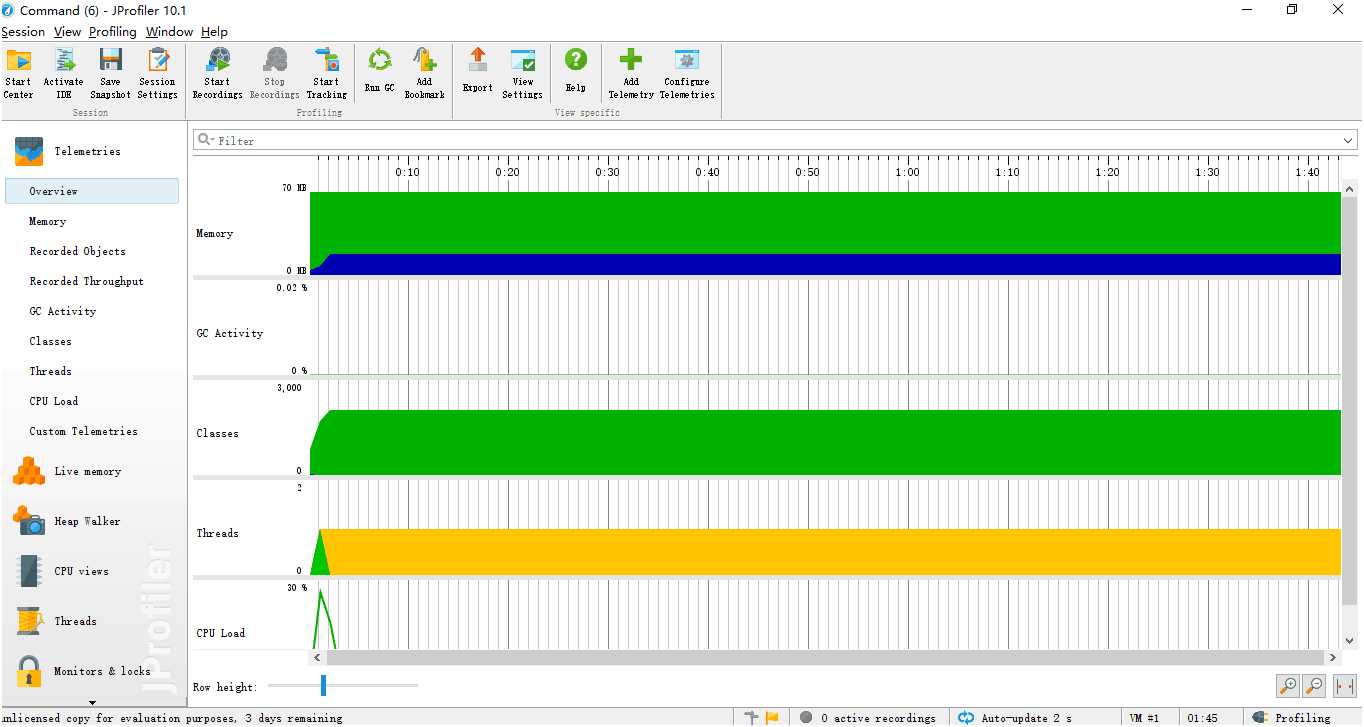Click the scale-to-fit window icon
This screenshot has width=1364, height=727.
point(1345,686)
